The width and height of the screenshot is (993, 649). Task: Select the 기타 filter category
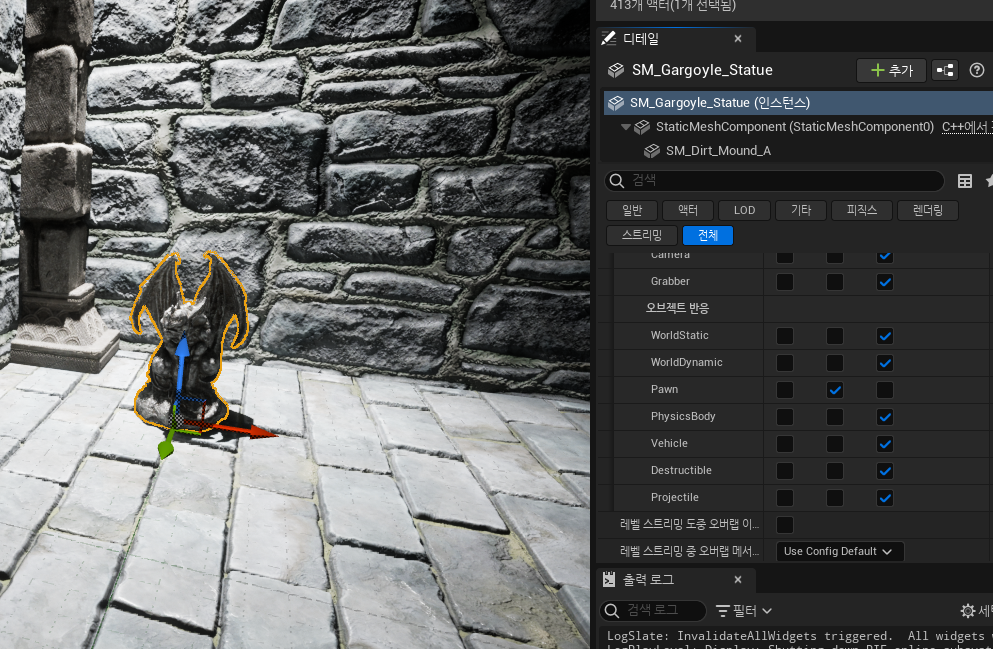pyautogui.click(x=800, y=210)
